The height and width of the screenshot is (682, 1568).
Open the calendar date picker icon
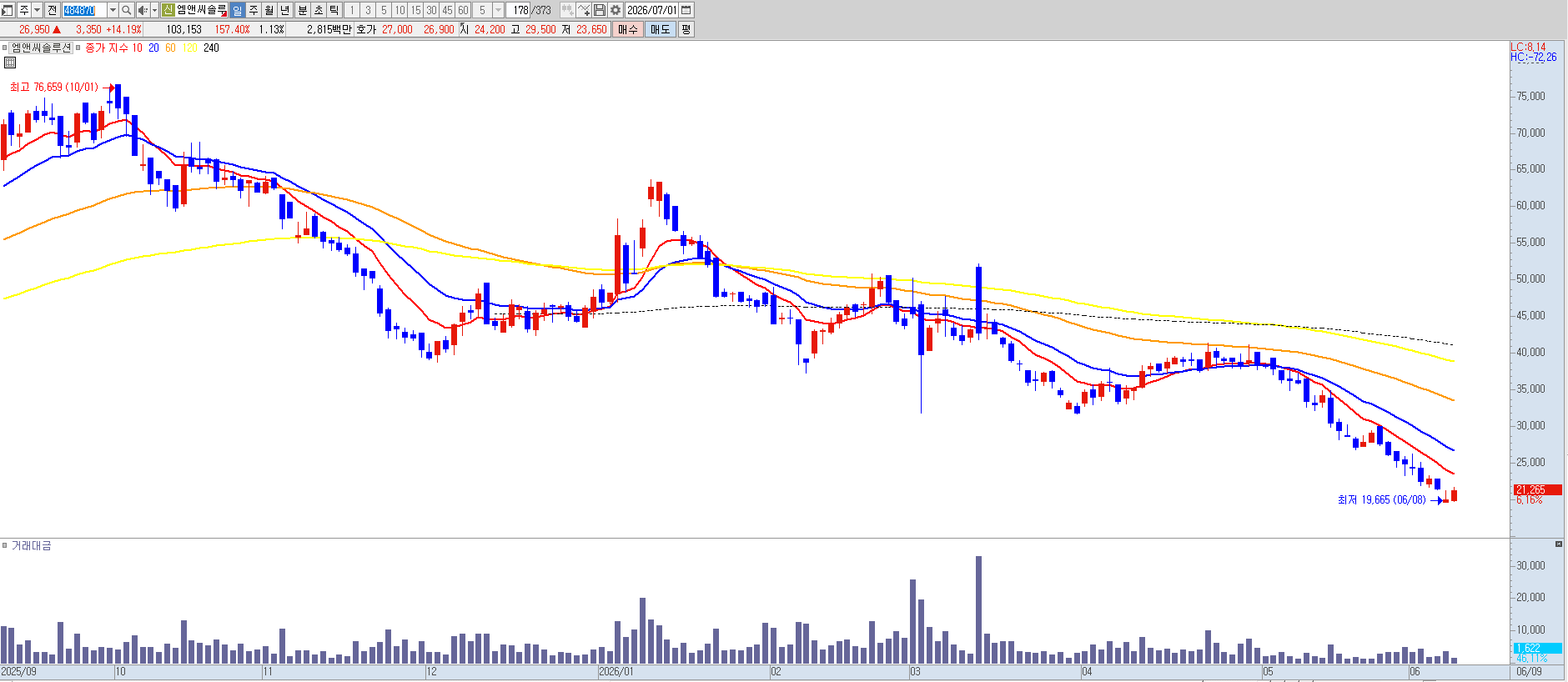(686, 10)
